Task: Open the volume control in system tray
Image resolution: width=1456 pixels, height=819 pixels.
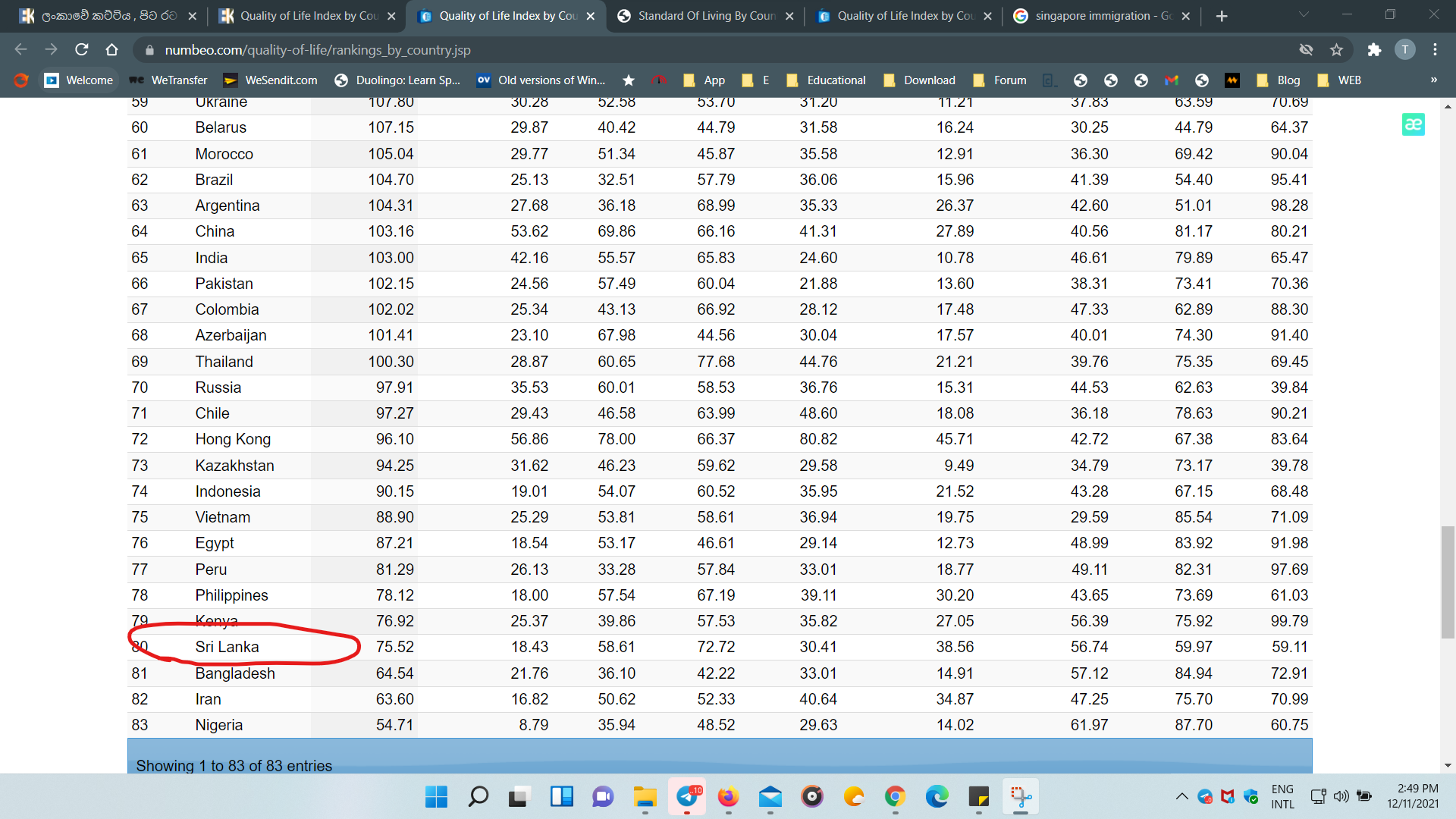Action: click(1341, 796)
